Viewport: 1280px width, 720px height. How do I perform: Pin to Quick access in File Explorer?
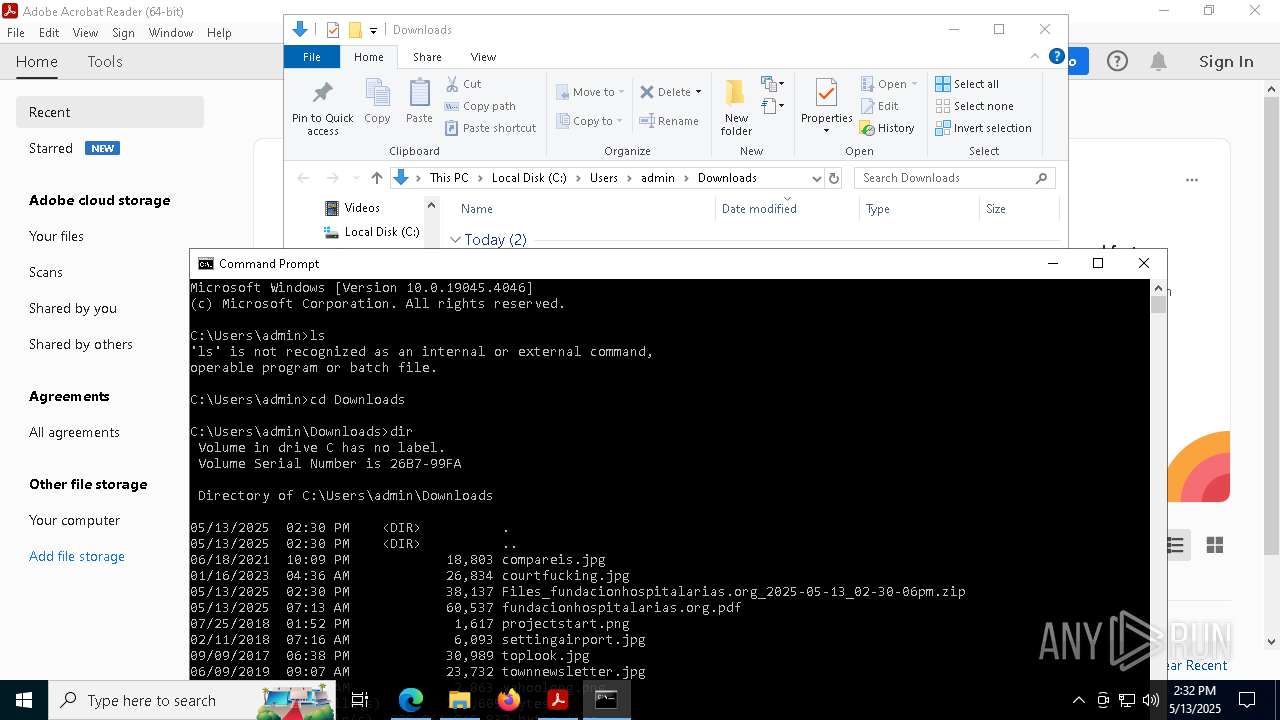click(x=322, y=108)
